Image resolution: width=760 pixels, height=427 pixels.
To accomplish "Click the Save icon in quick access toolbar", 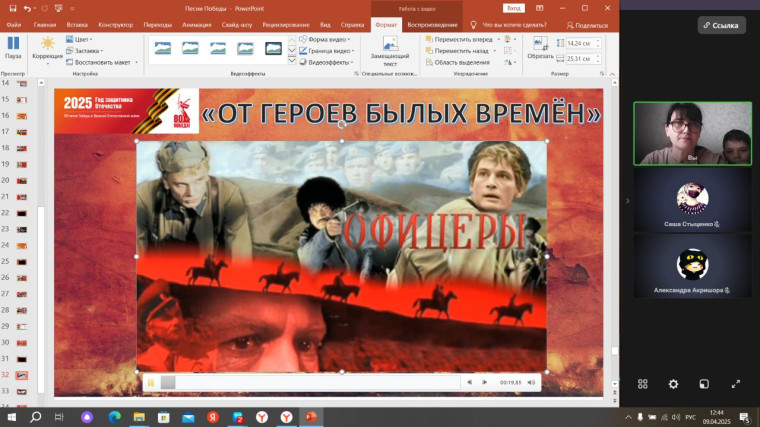I will pyautogui.click(x=13, y=8).
